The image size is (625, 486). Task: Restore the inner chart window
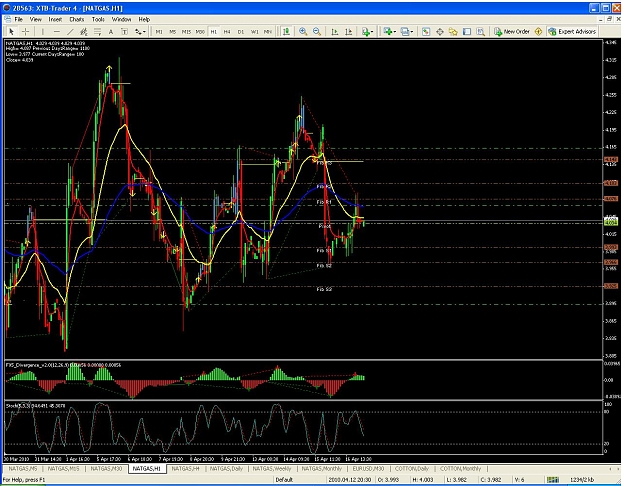pyautogui.click(x=609, y=19)
